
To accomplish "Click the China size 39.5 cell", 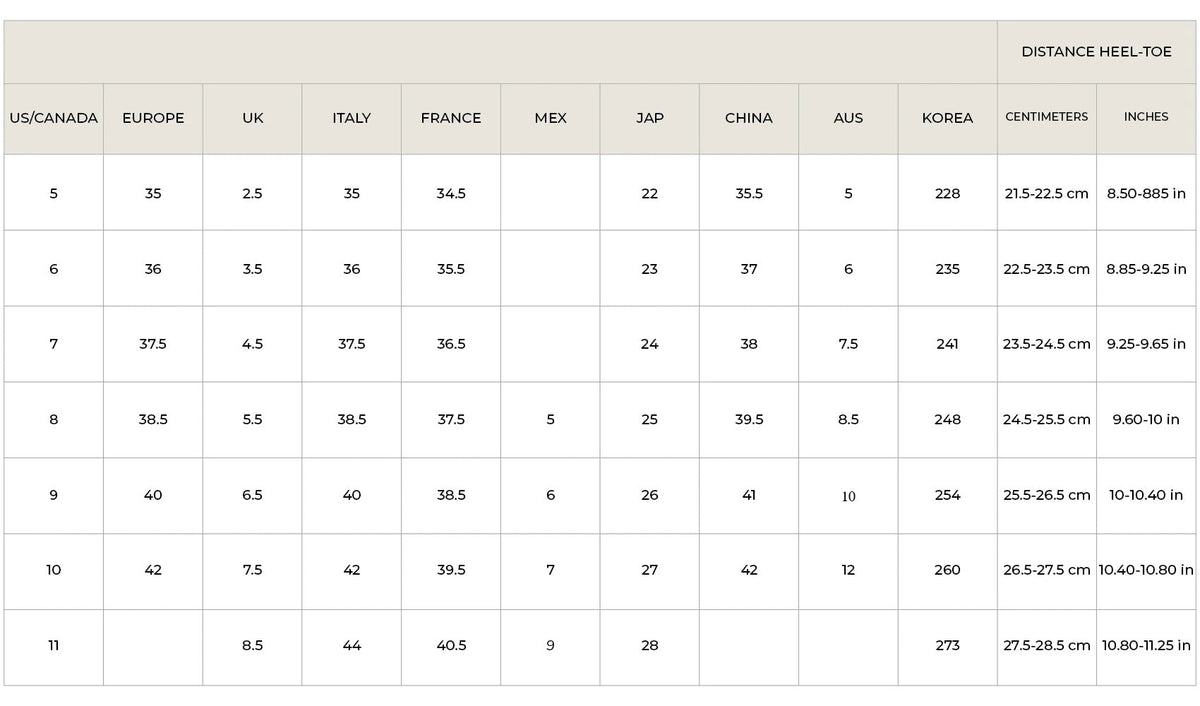I will (749, 420).
